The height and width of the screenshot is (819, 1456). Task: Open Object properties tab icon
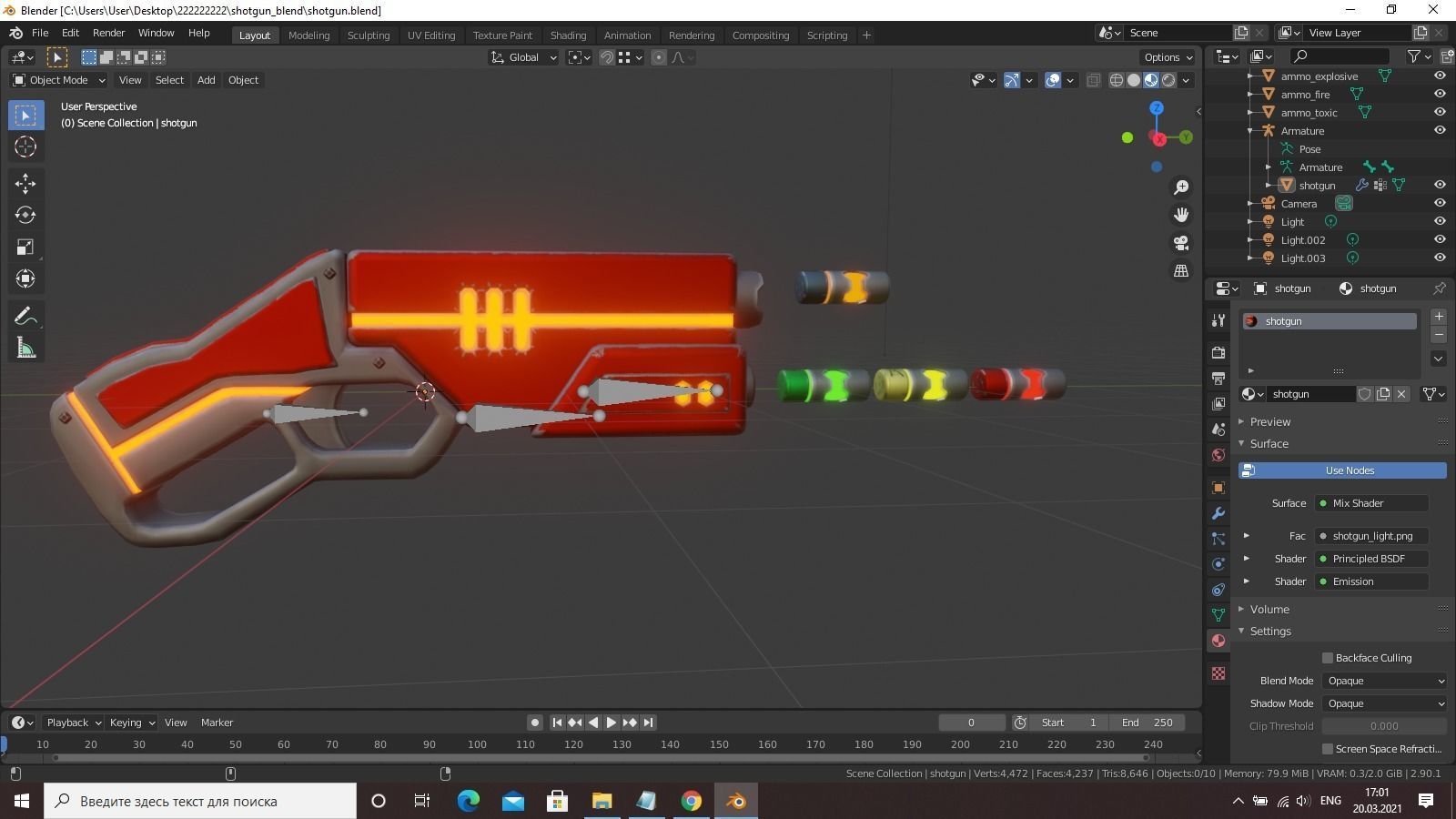1218,488
